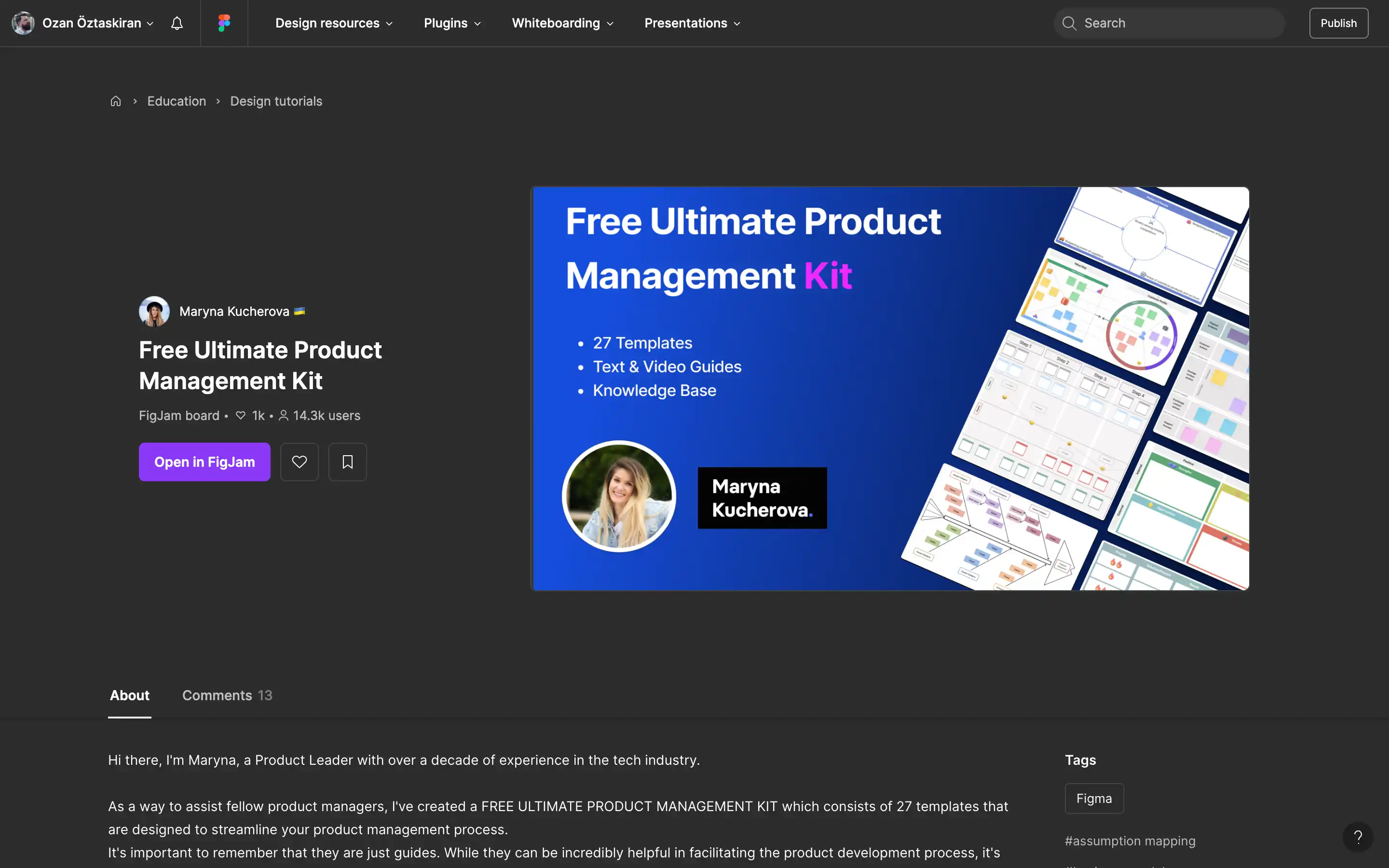The height and width of the screenshot is (868, 1389).
Task: Click the Open in FigJam button
Action: coord(204,461)
